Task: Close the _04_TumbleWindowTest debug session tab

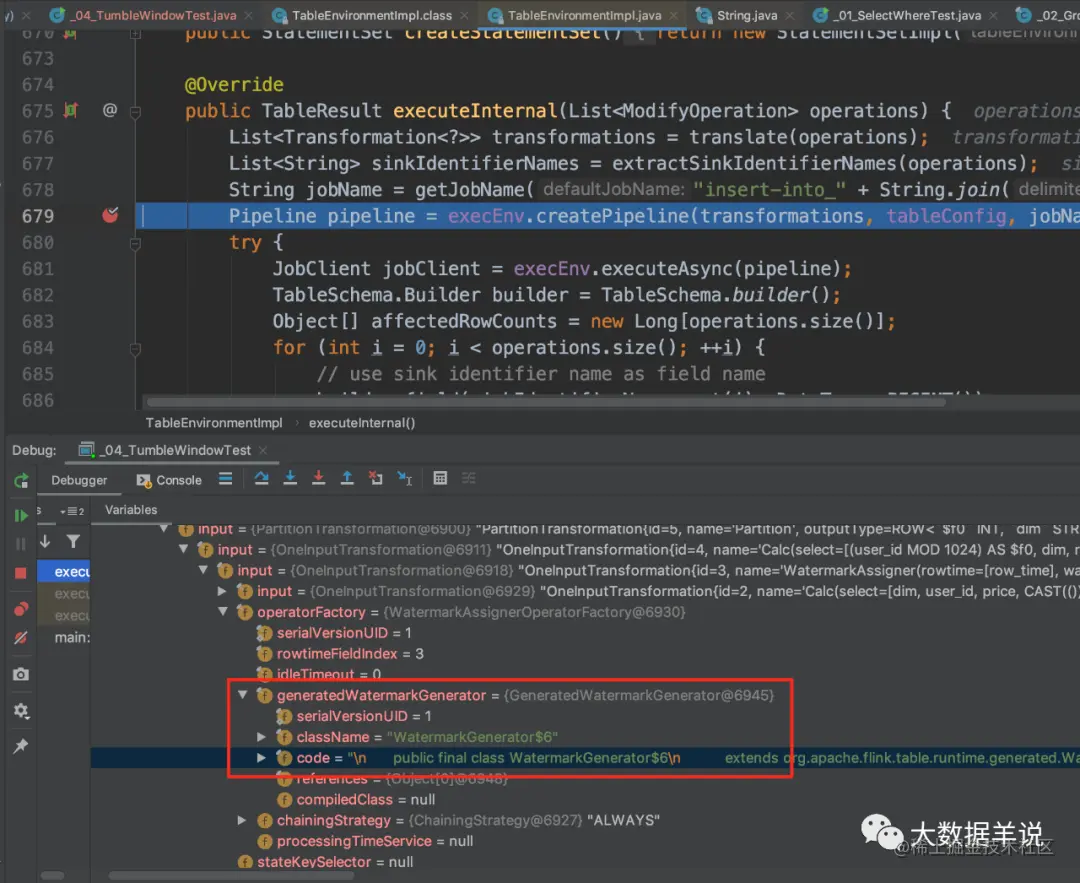Action: (262, 450)
